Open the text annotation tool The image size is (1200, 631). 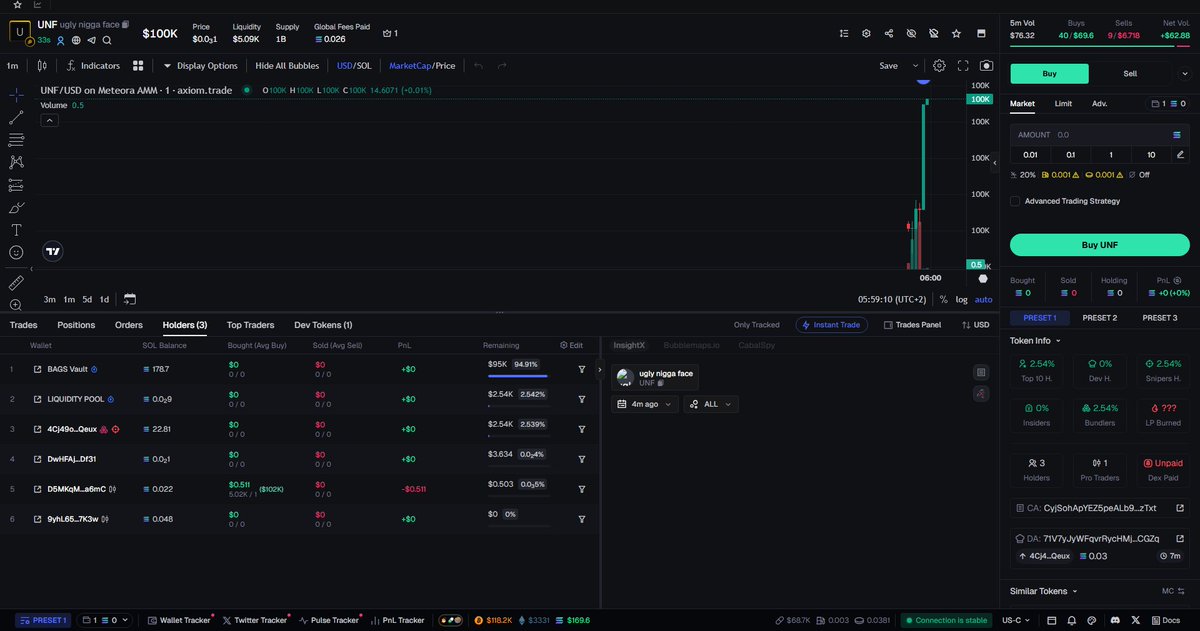[16, 230]
